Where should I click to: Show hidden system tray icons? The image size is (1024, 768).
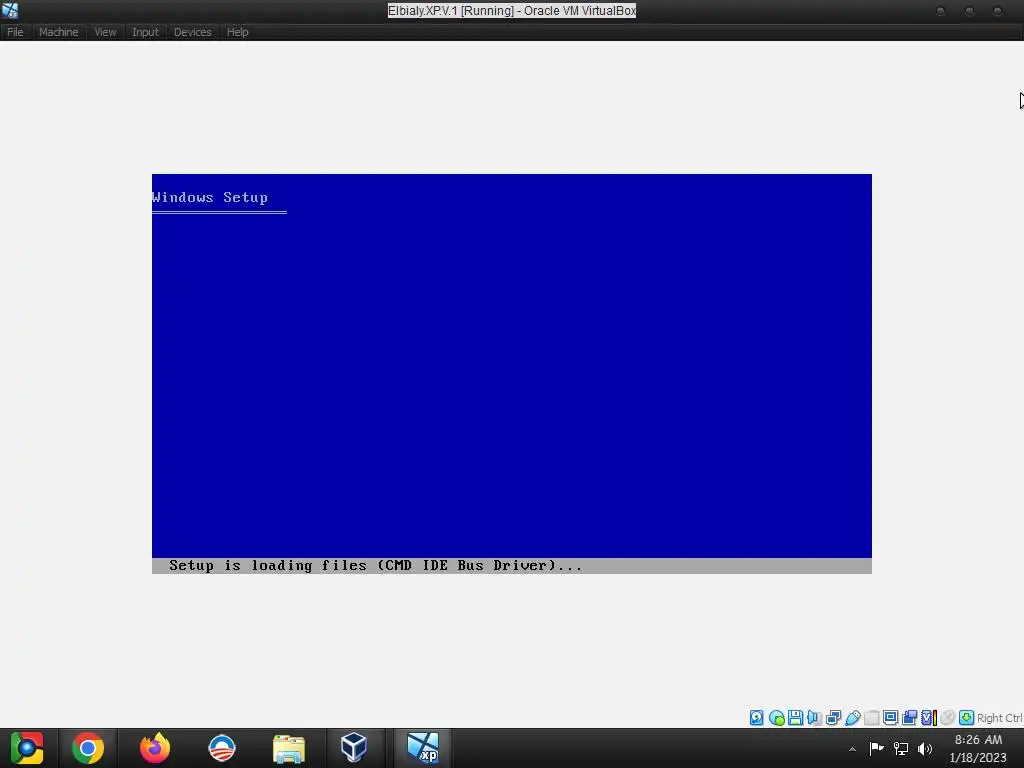[x=852, y=749]
